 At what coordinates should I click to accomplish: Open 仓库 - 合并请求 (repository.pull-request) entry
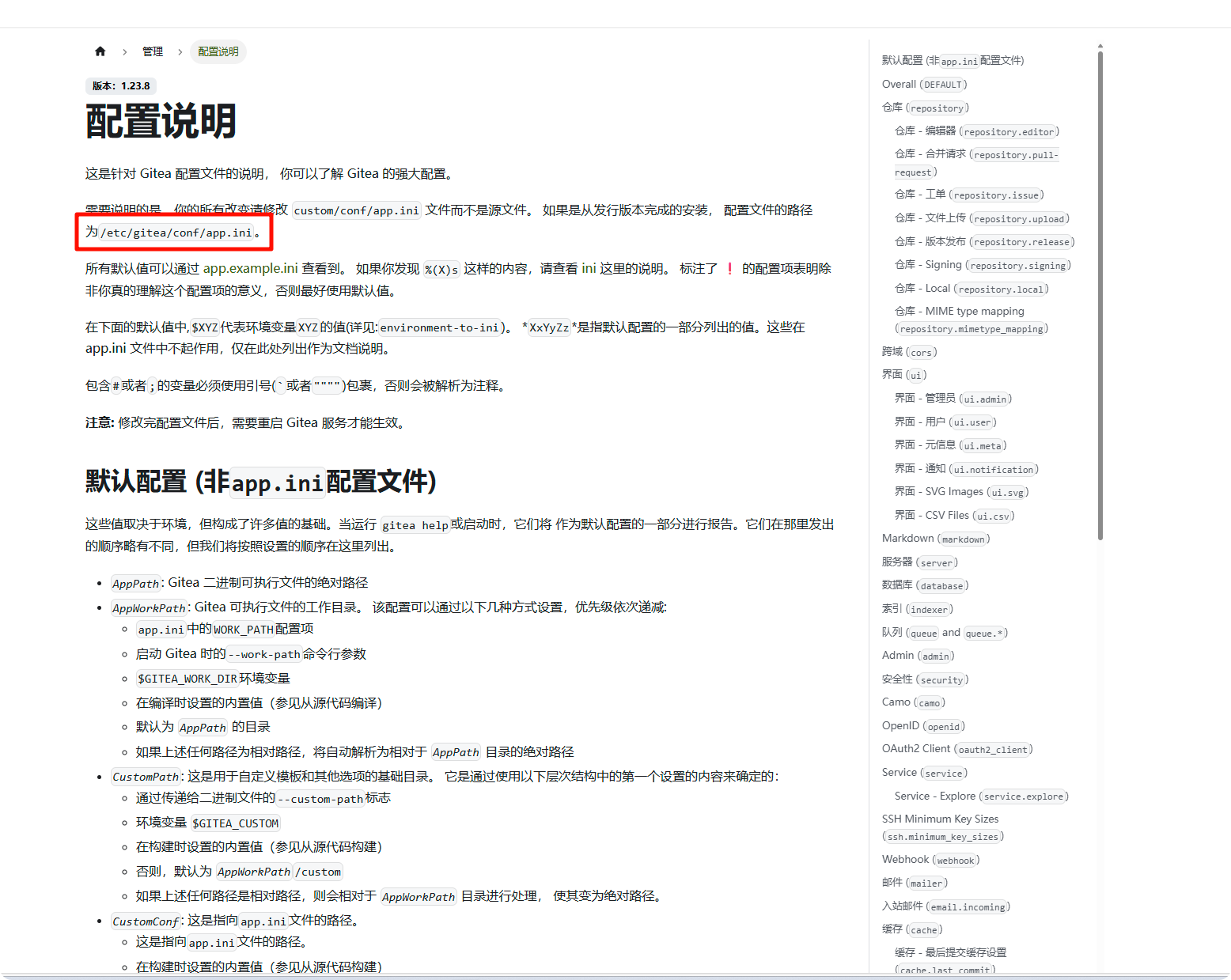(x=976, y=163)
